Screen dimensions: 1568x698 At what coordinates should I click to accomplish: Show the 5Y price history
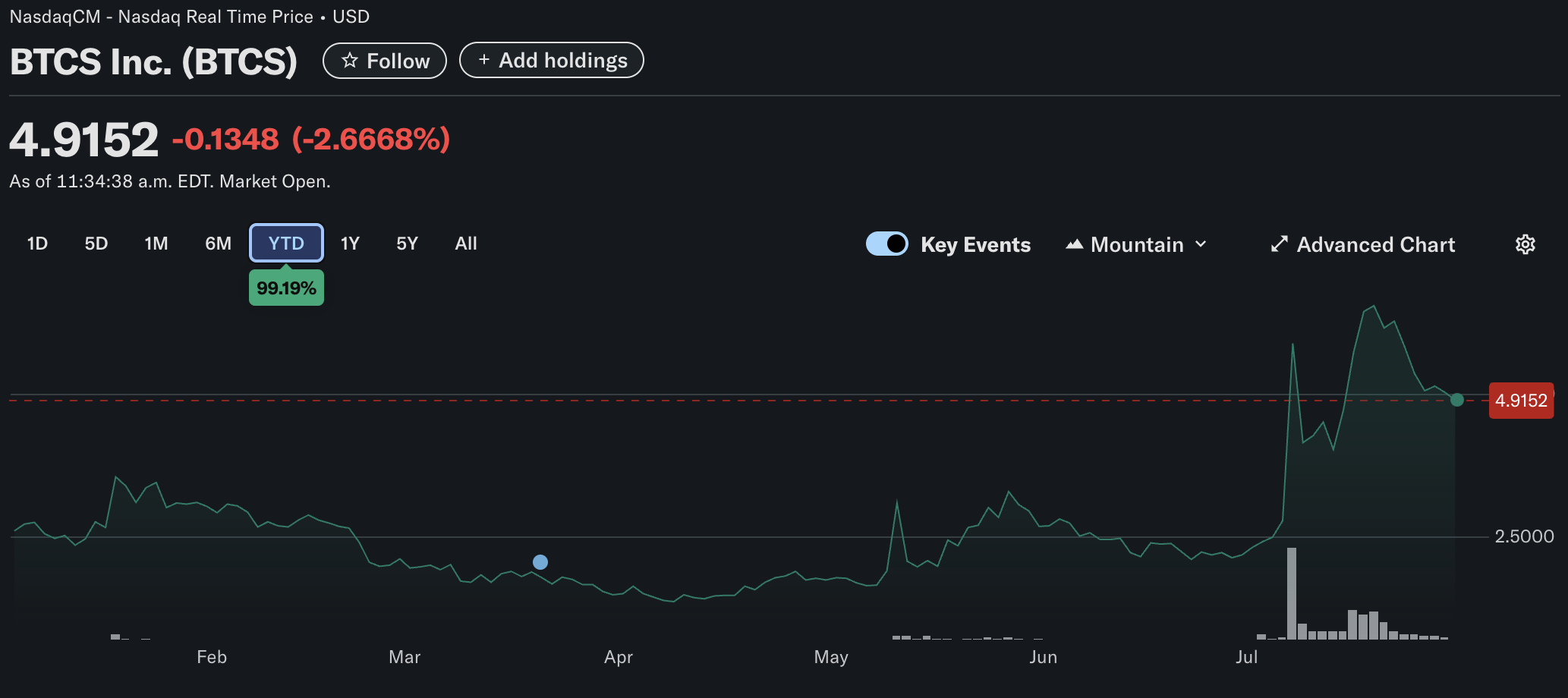[x=407, y=244]
